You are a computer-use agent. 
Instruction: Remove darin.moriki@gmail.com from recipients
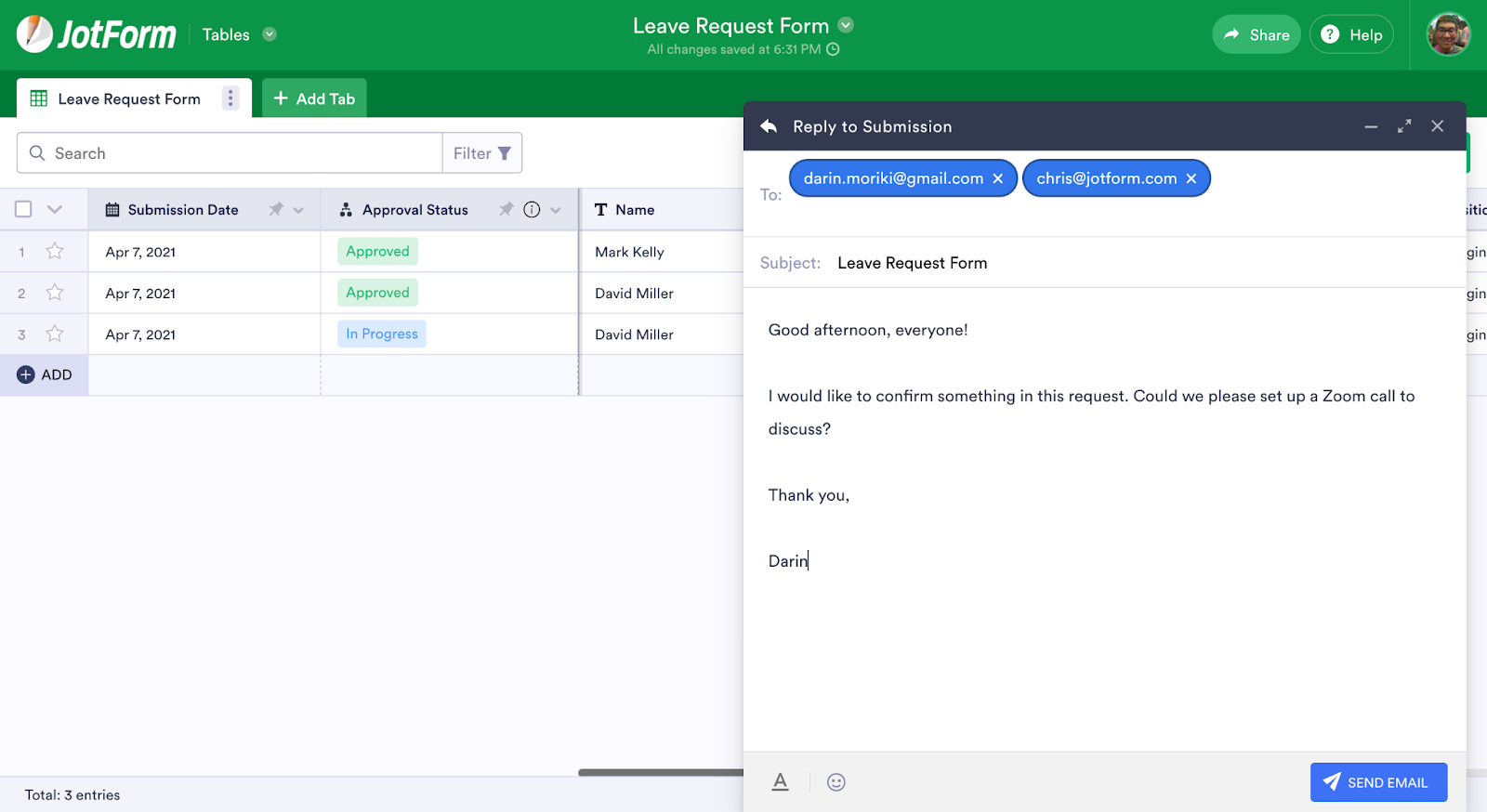tap(998, 178)
